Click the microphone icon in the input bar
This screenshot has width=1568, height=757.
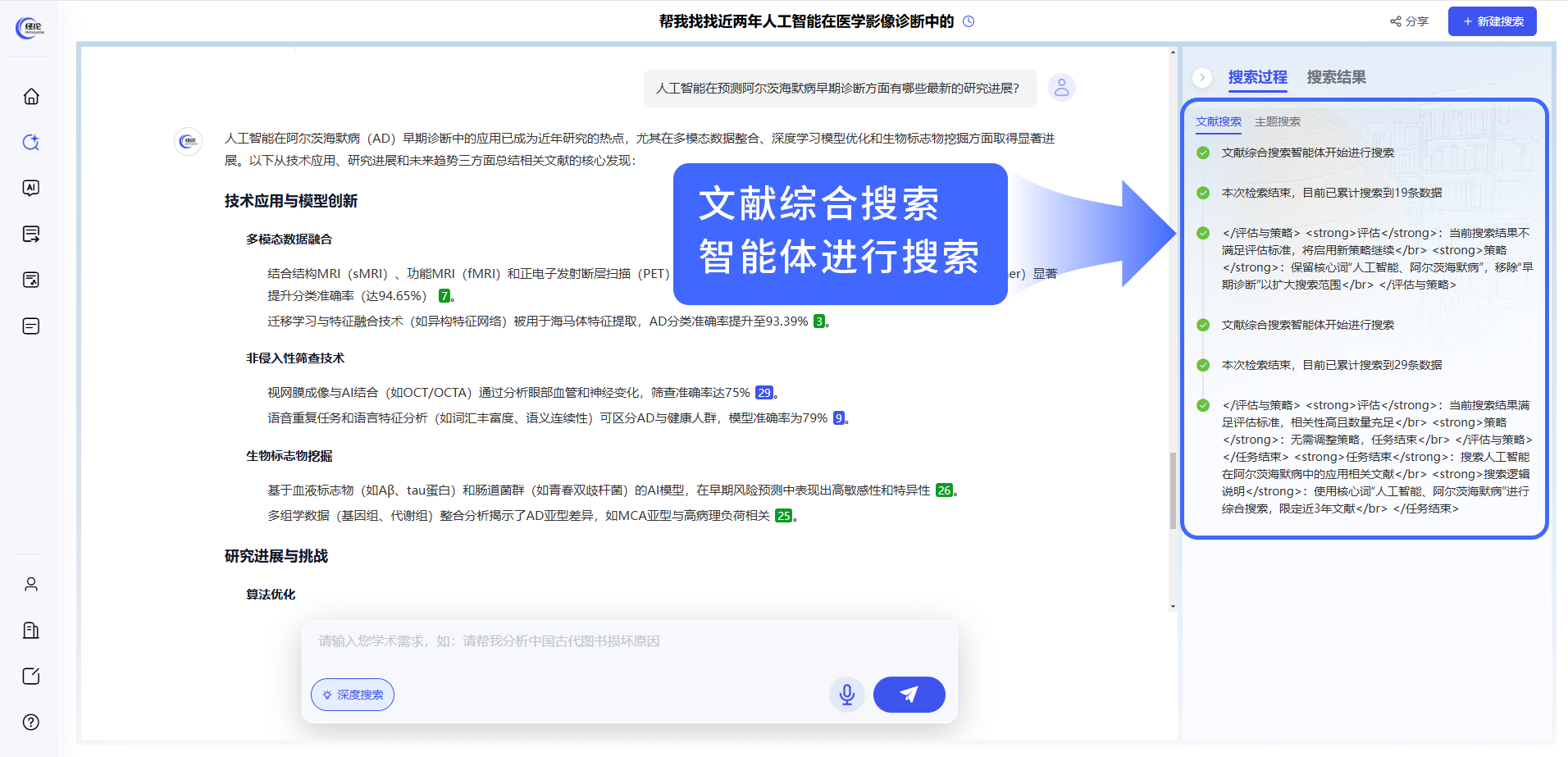pyautogui.click(x=847, y=694)
